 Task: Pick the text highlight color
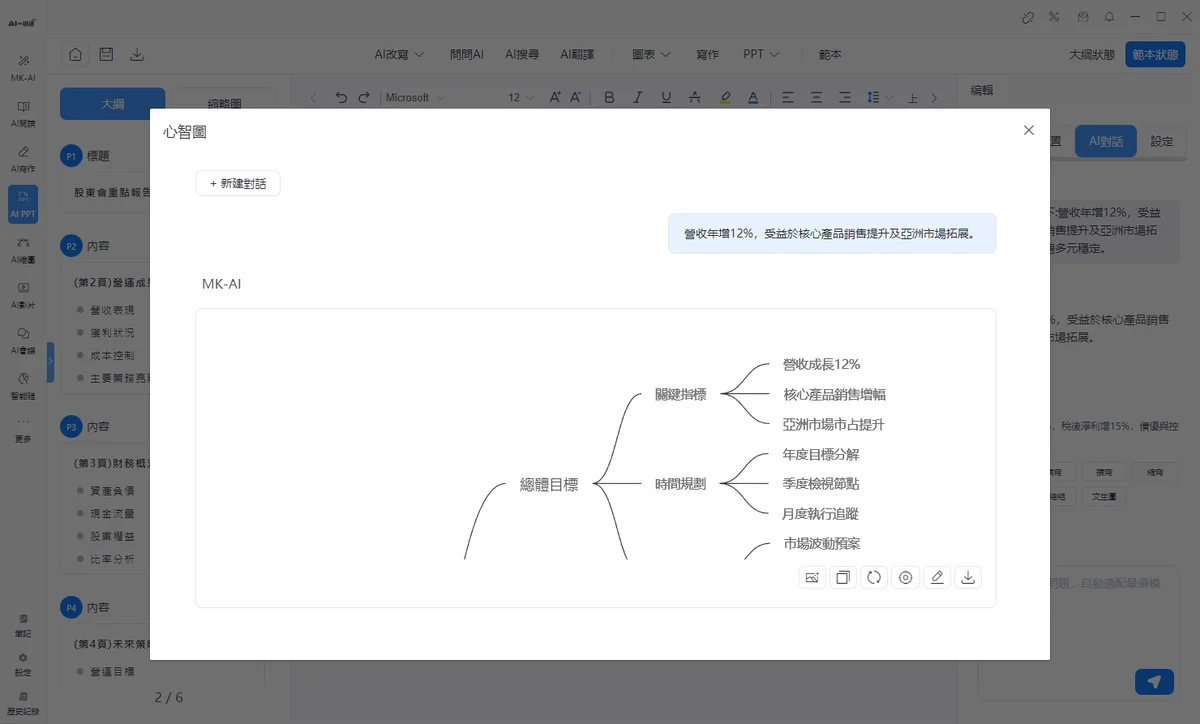[725, 97]
